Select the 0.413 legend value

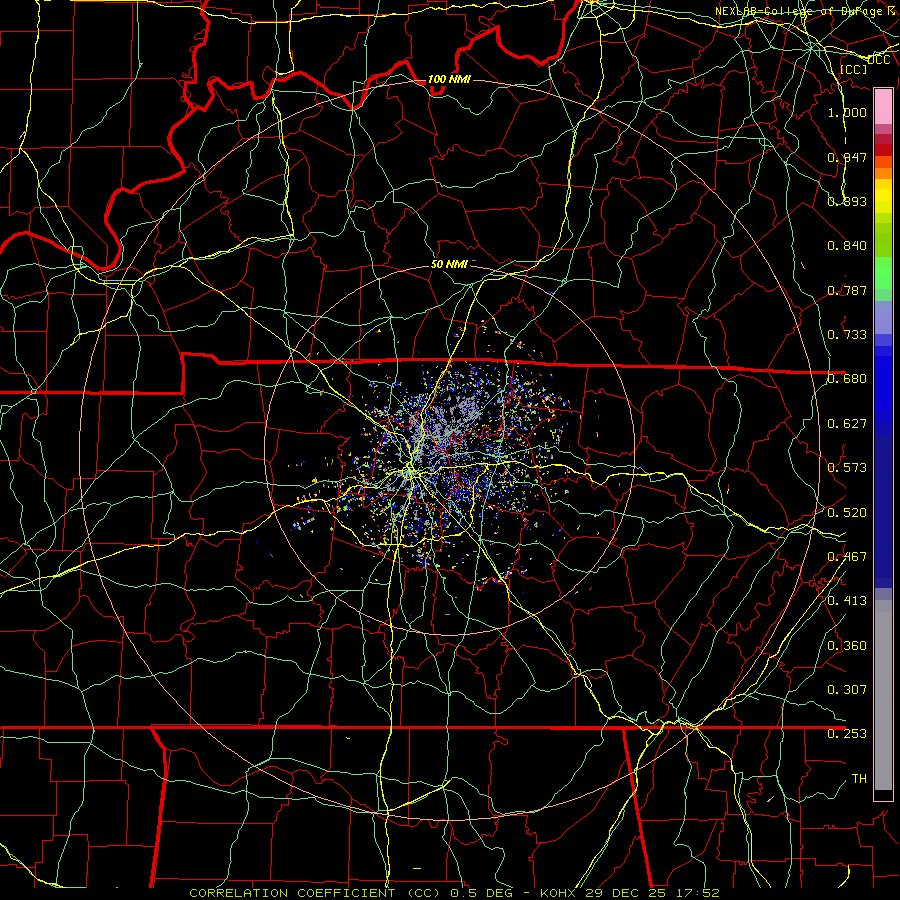847,601
